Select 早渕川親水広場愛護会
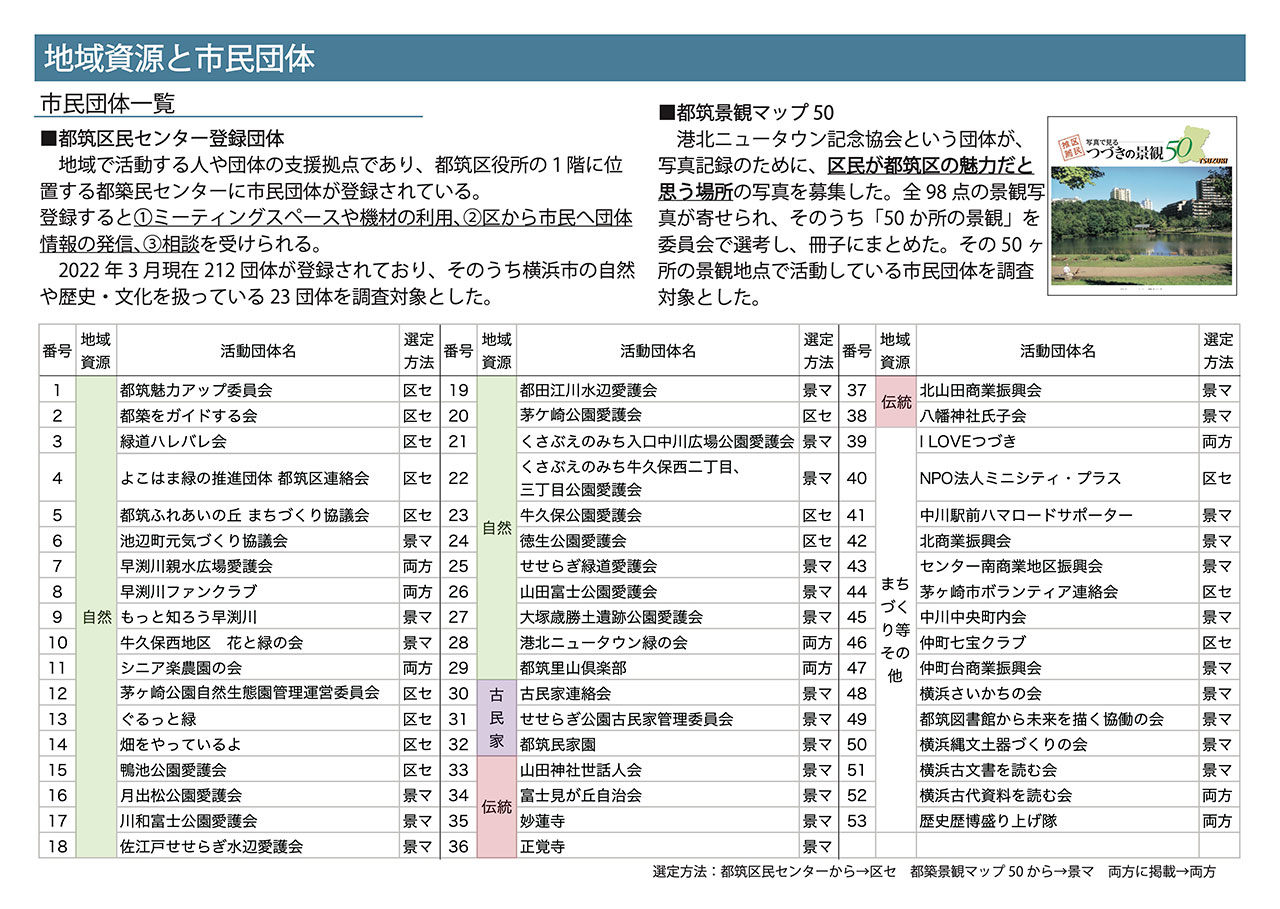 click(195, 566)
